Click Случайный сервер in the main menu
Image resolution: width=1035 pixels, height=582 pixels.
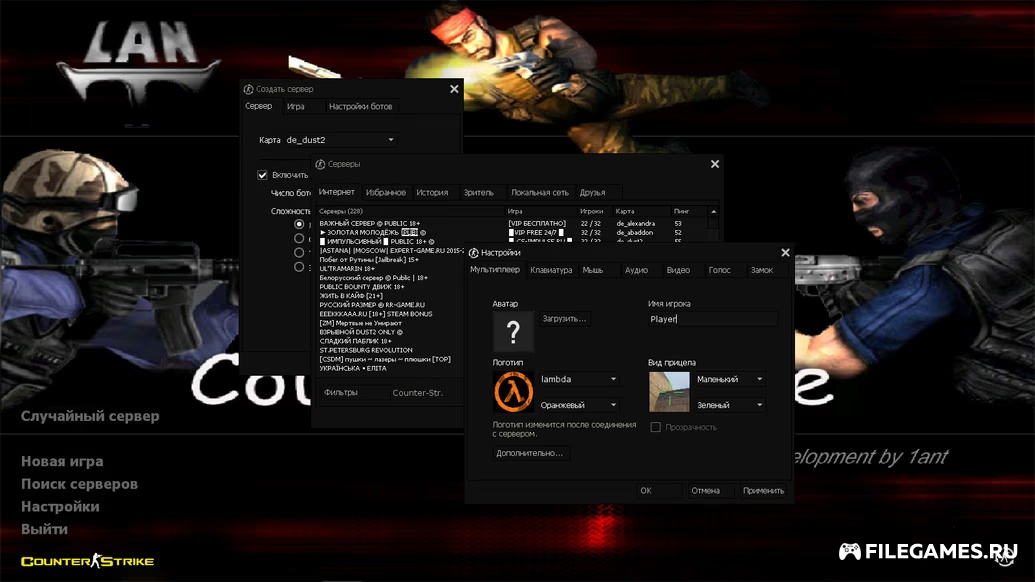click(x=90, y=416)
